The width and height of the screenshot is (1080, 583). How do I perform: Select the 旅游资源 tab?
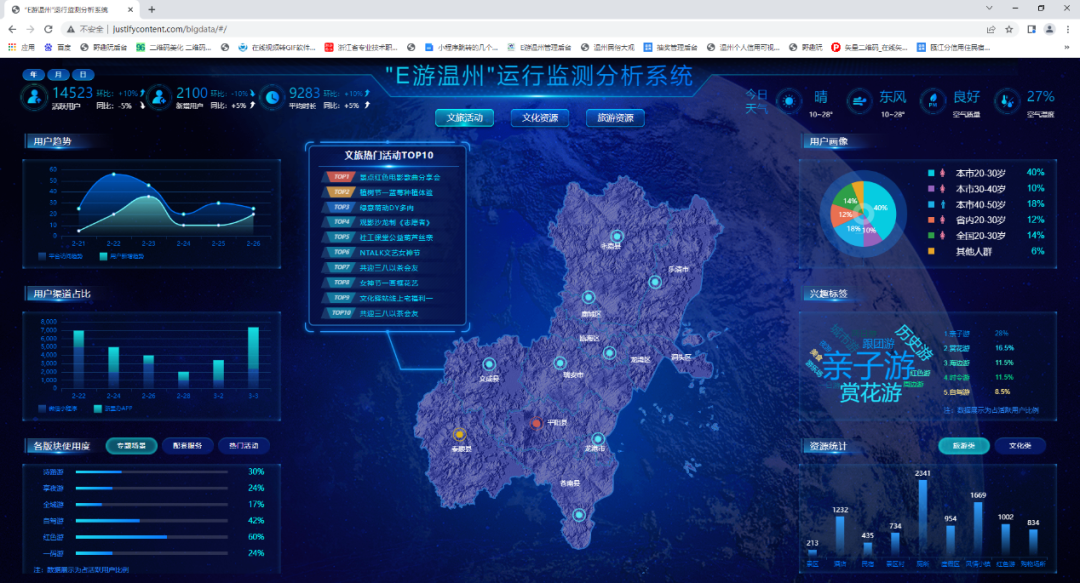tap(615, 118)
